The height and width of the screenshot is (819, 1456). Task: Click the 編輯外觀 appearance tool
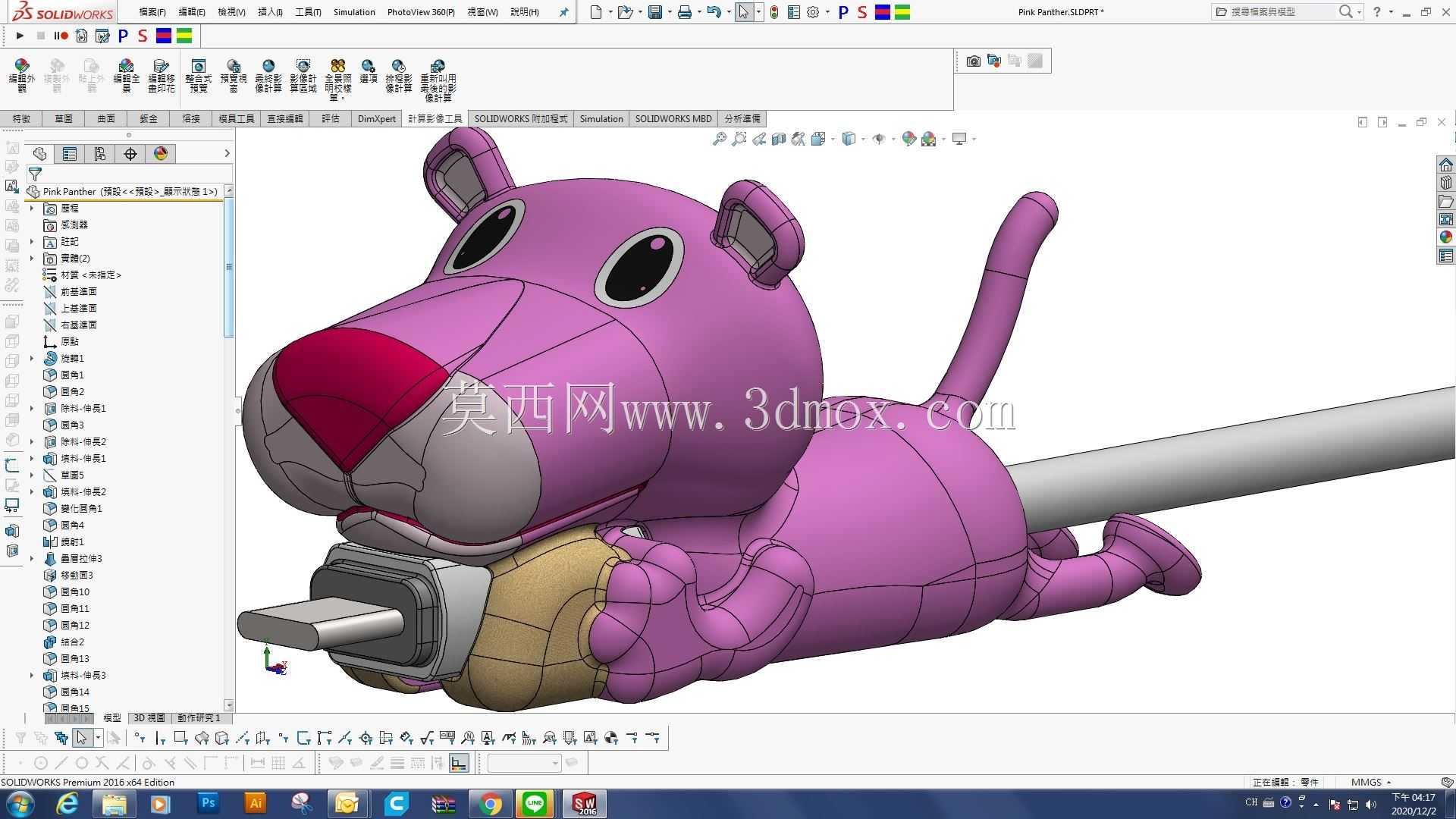click(x=21, y=76)
